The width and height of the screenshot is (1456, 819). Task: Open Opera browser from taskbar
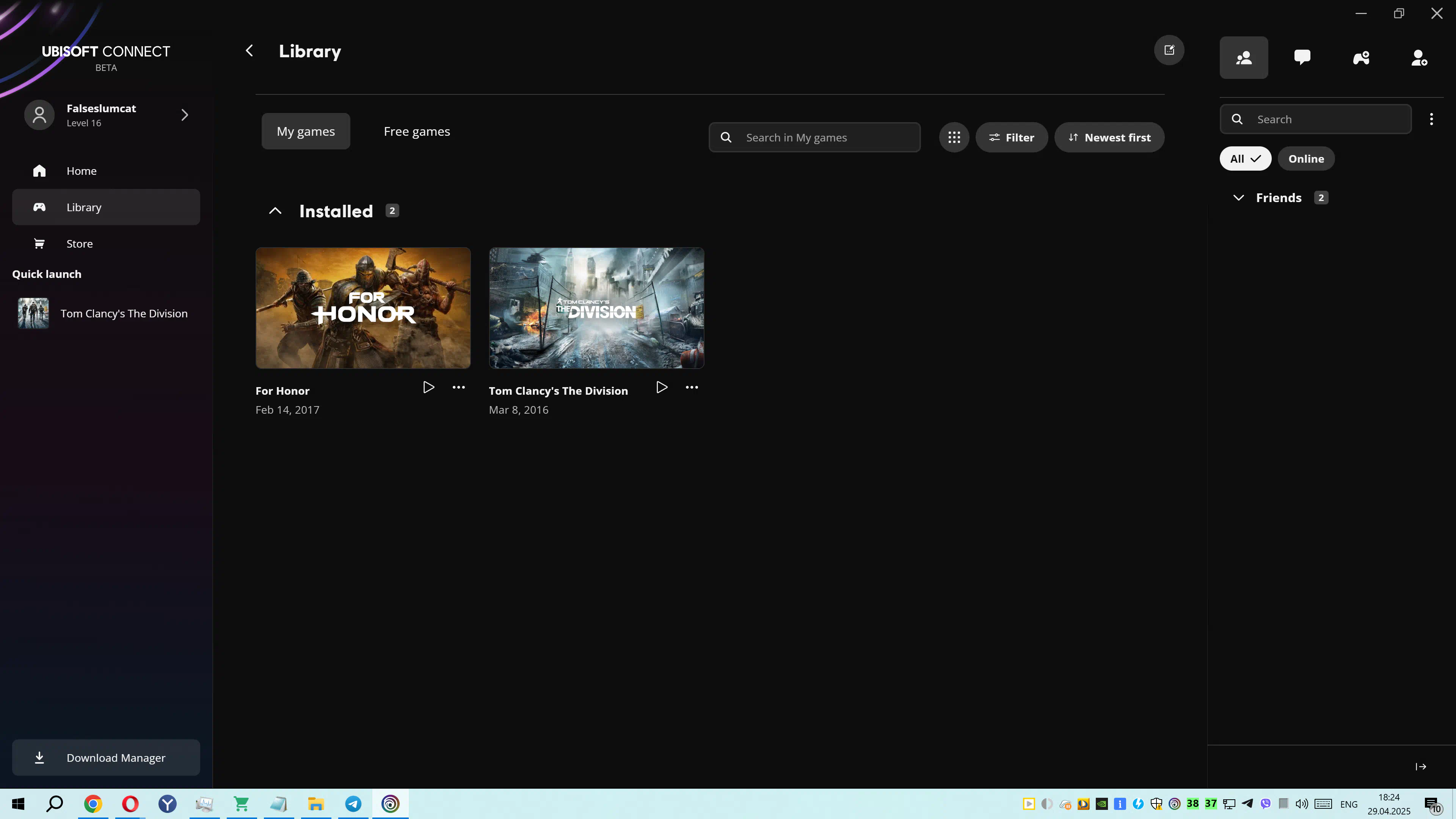click(x=130, y=804)
